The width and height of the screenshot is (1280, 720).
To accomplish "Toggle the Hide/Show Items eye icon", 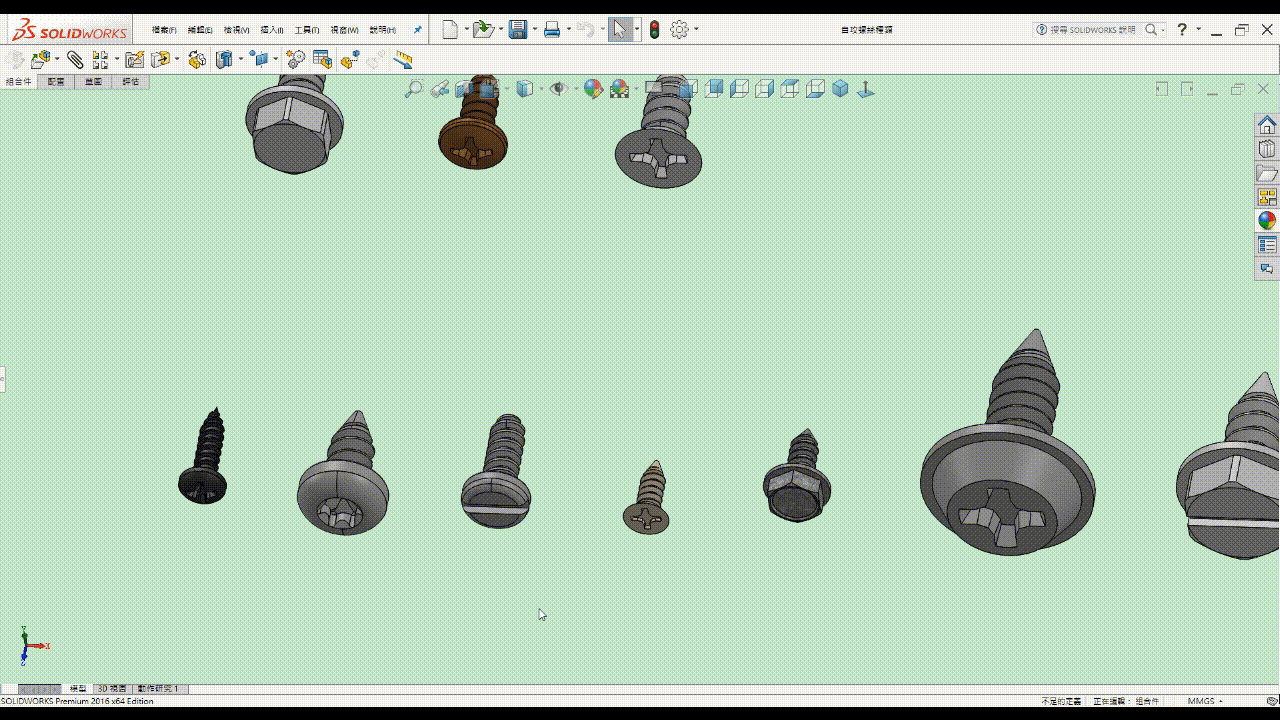I will tap(558, 89).
